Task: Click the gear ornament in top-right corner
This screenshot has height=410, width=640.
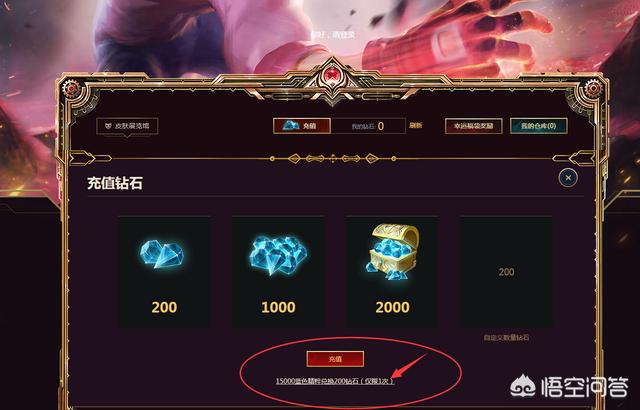Action: point(591,87)
